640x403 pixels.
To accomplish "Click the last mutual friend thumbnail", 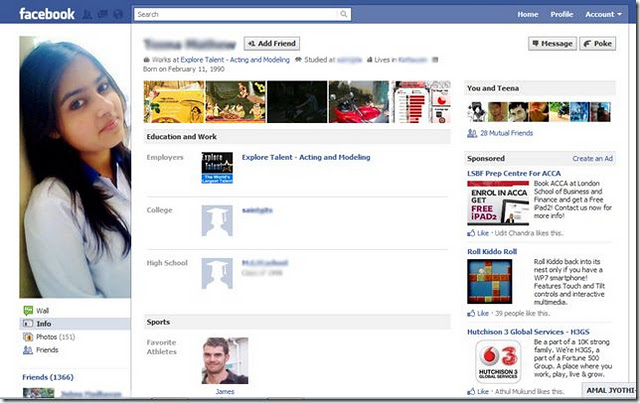I will (601, 112).
